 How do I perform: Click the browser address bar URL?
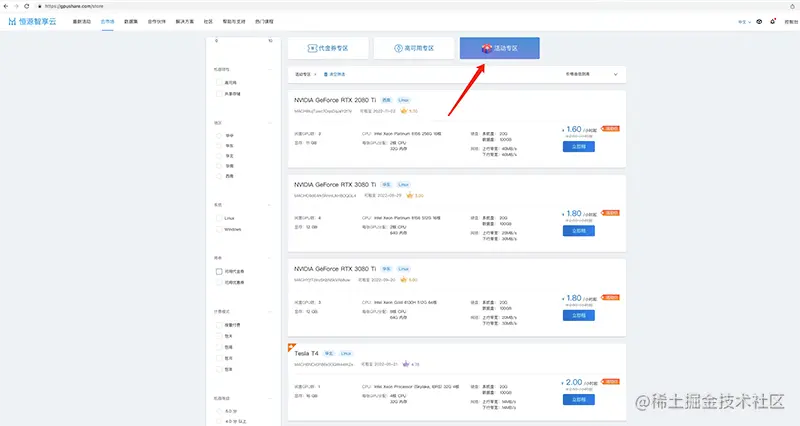[x=74, y=6]
